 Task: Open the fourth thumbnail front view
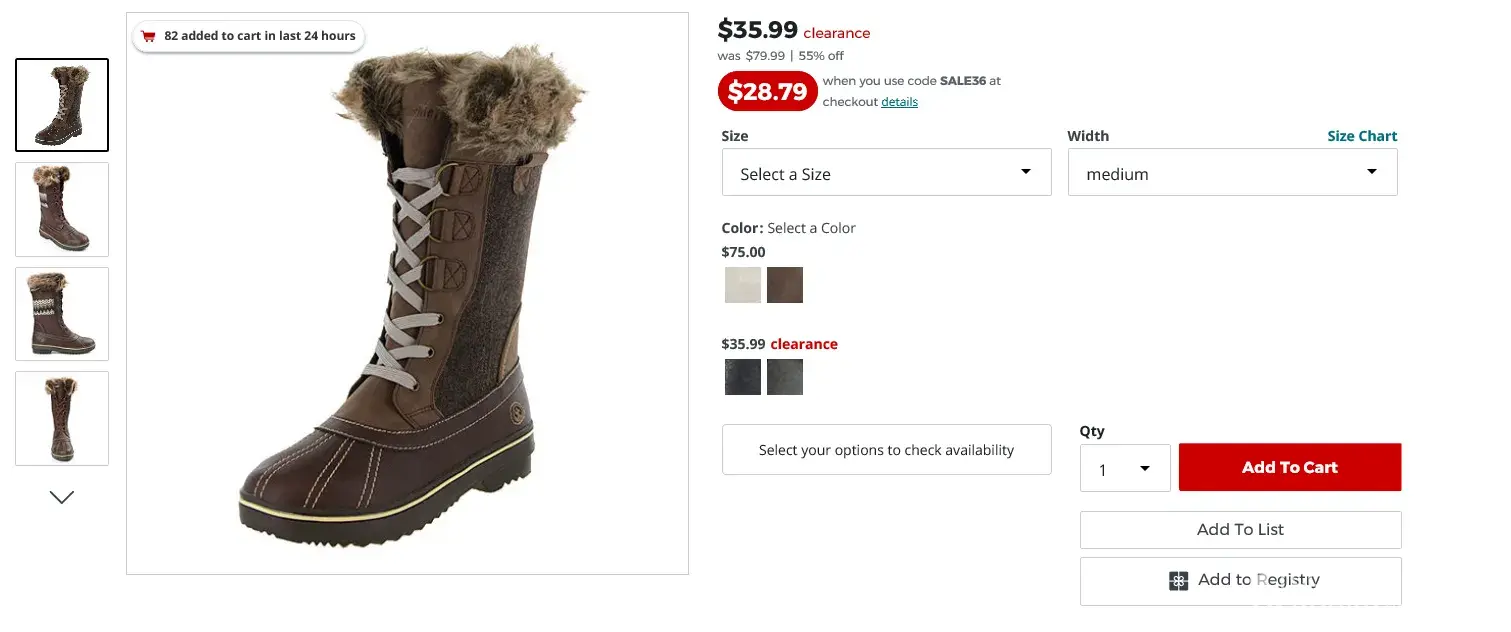62,418
